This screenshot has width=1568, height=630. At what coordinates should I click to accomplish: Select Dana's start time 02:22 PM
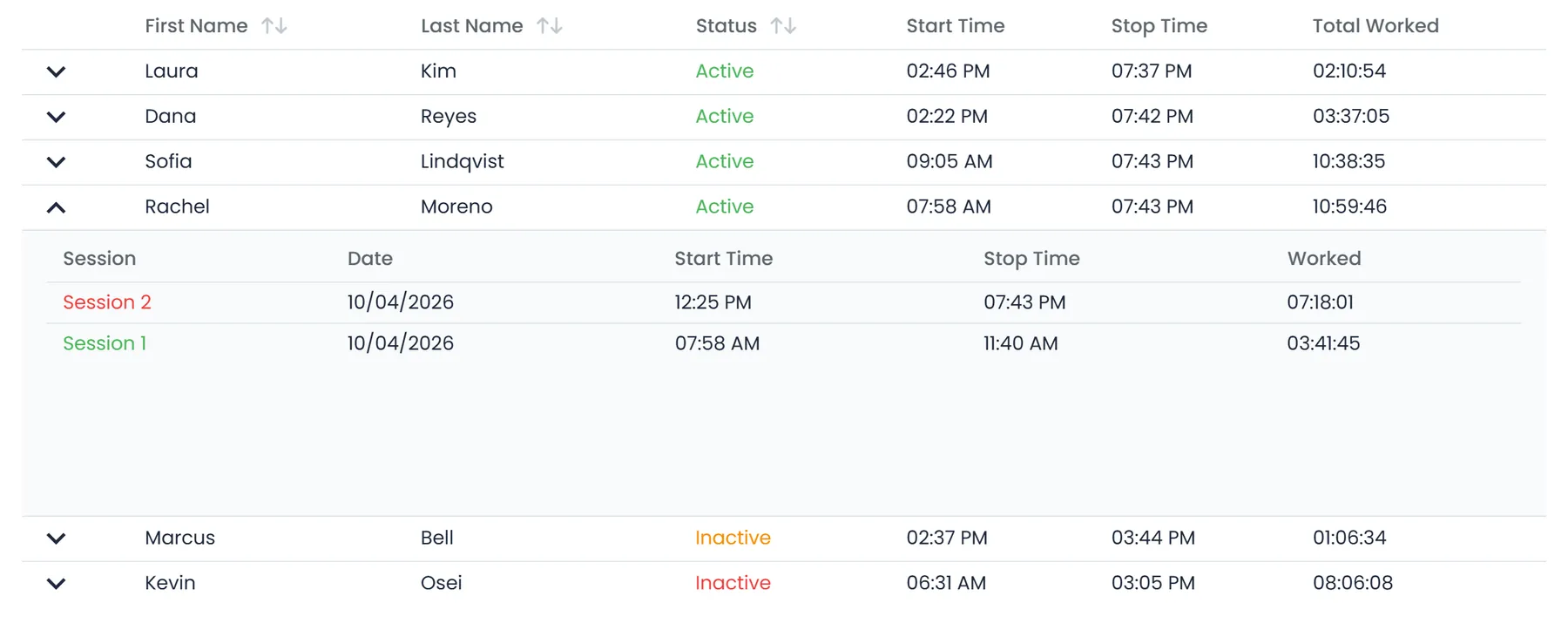pyautogui.click(x=947, y=117)
